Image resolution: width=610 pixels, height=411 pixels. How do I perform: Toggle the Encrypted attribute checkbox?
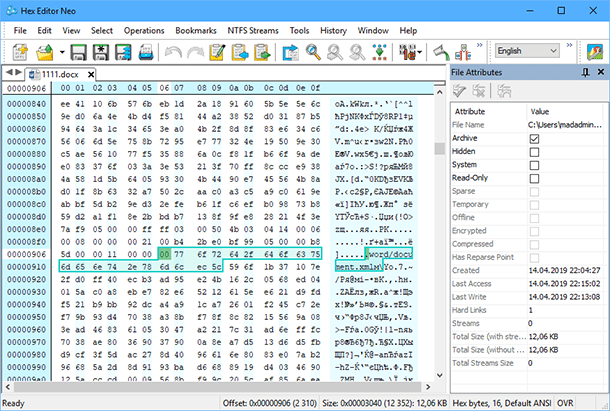point(534,231)
